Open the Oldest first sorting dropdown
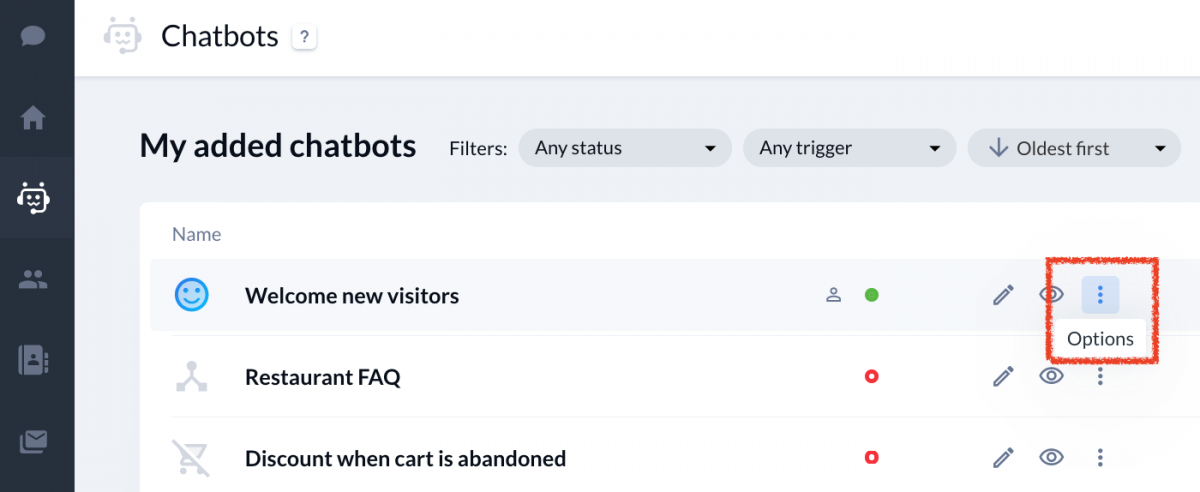This screenshot has height=492, width=1200. 1075,148
